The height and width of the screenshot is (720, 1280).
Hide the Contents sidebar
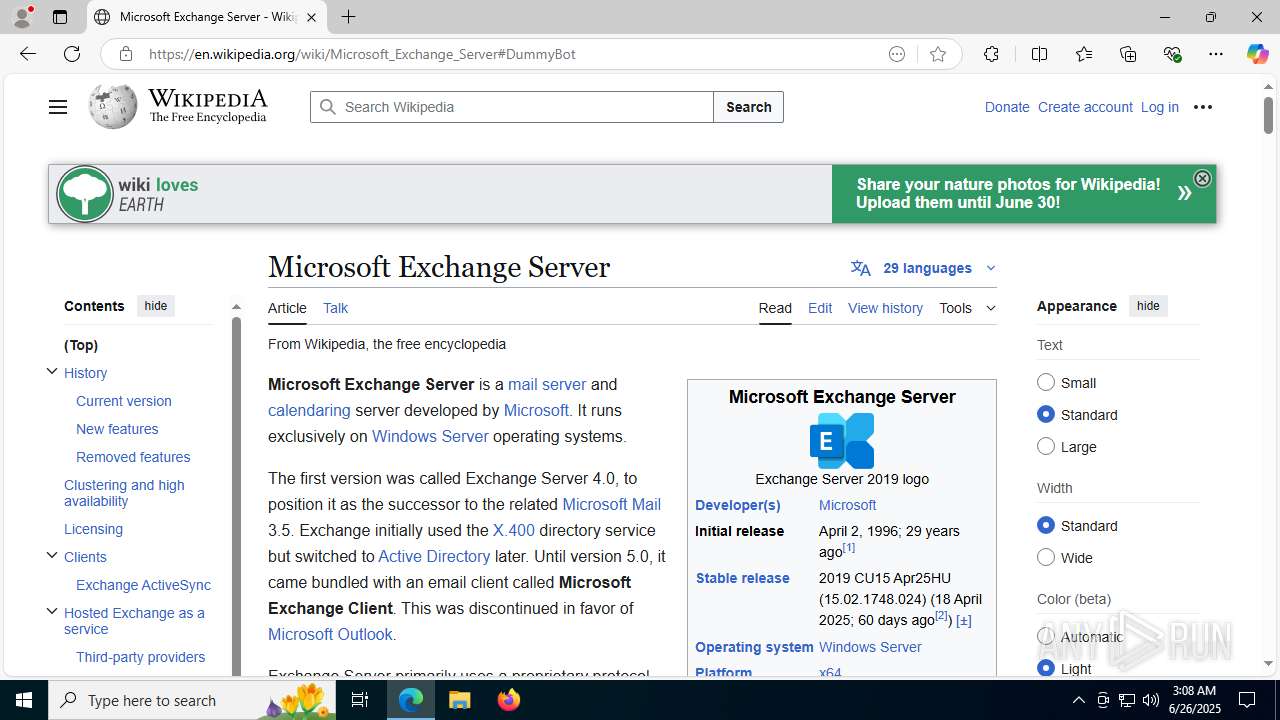click(x=156, y=306)
